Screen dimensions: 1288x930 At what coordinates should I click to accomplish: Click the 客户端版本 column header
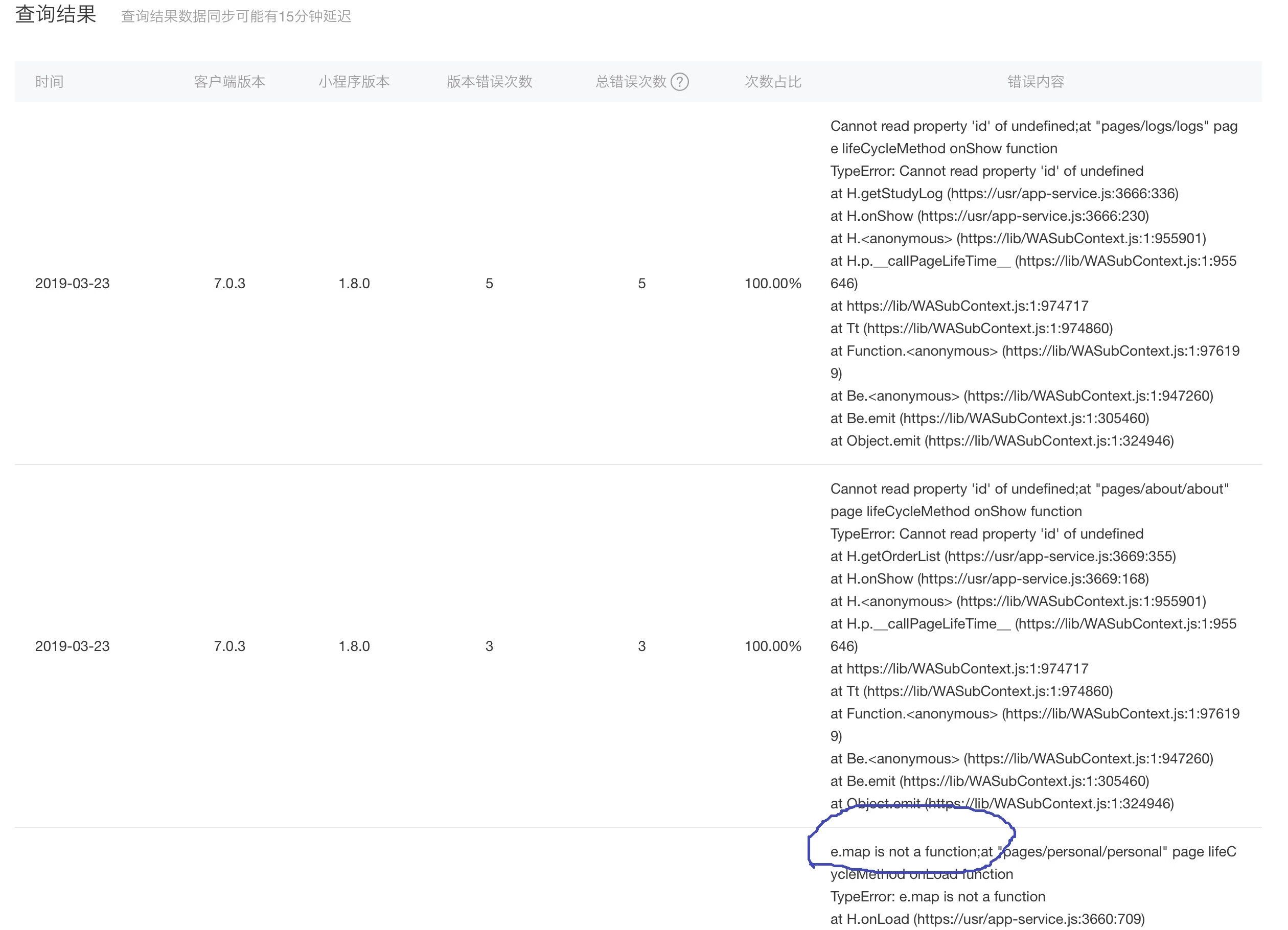pyautogui.click(x=229, y=82)
